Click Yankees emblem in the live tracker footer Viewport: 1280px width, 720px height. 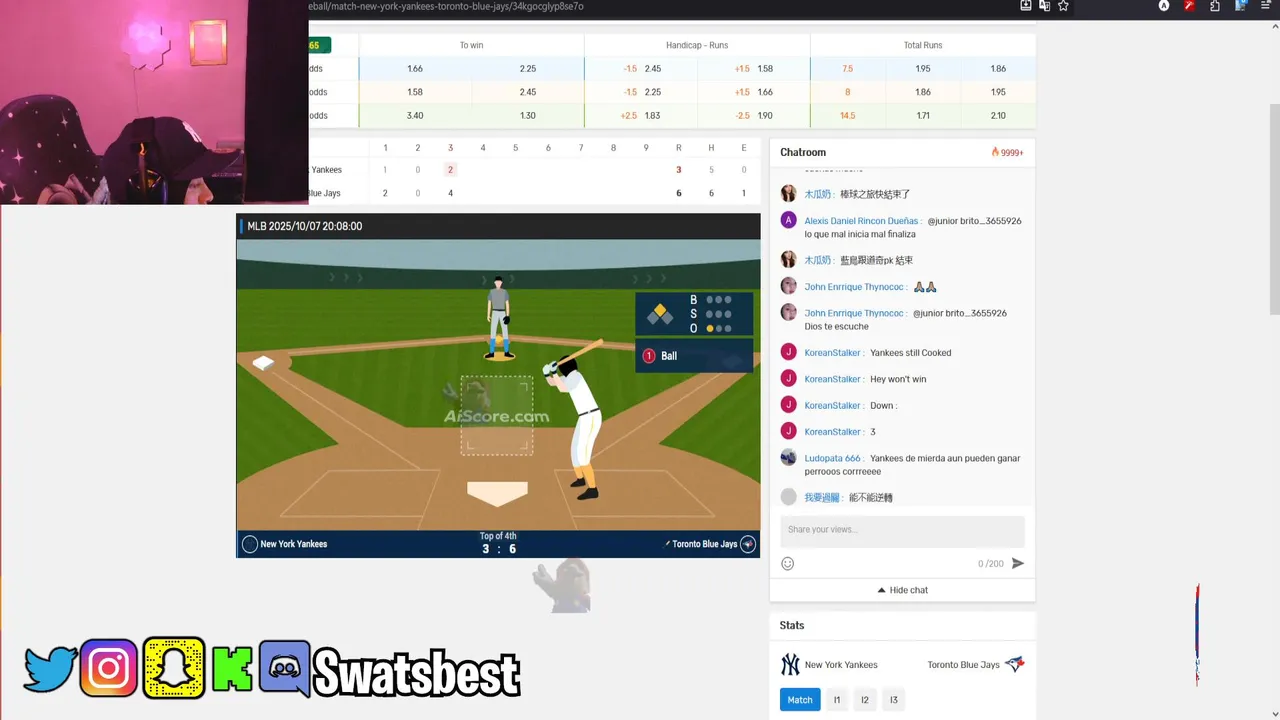pyautogui.click(x=250, y=544)
